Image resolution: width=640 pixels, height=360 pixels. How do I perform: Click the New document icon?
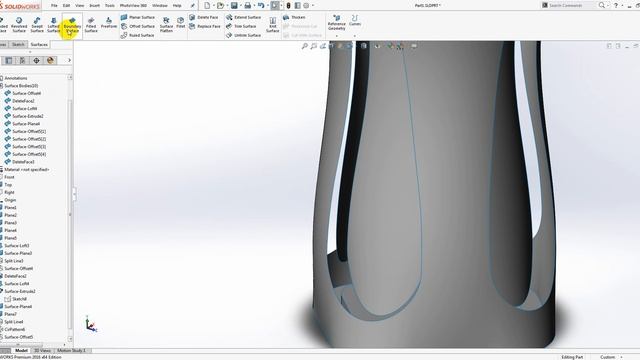207,5
